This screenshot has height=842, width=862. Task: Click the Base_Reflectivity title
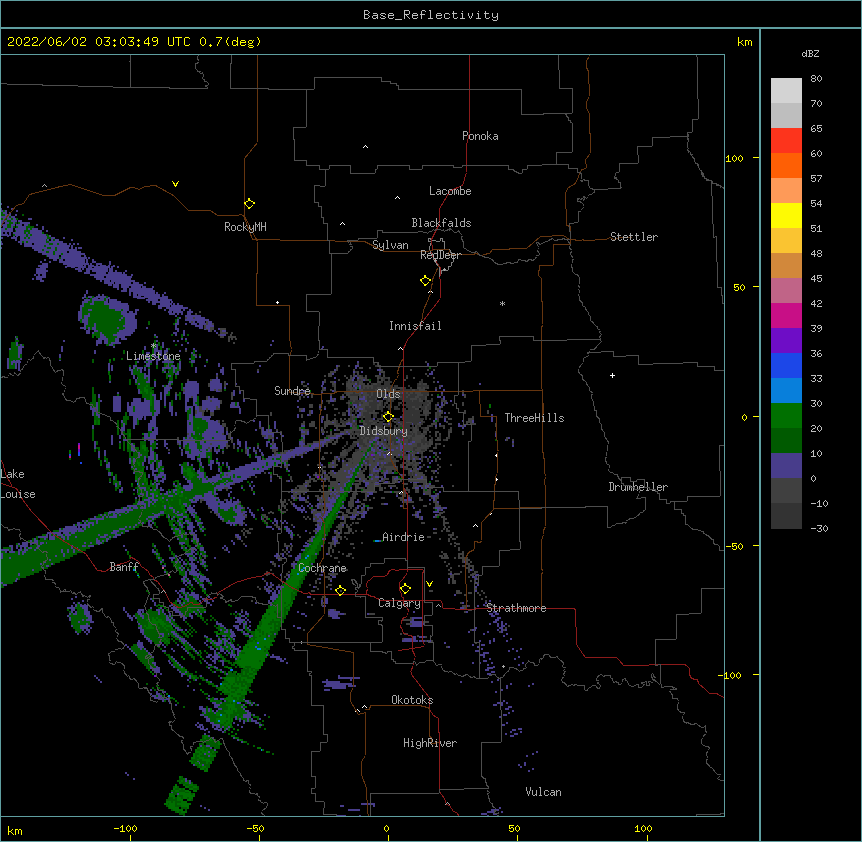(431, 15)
